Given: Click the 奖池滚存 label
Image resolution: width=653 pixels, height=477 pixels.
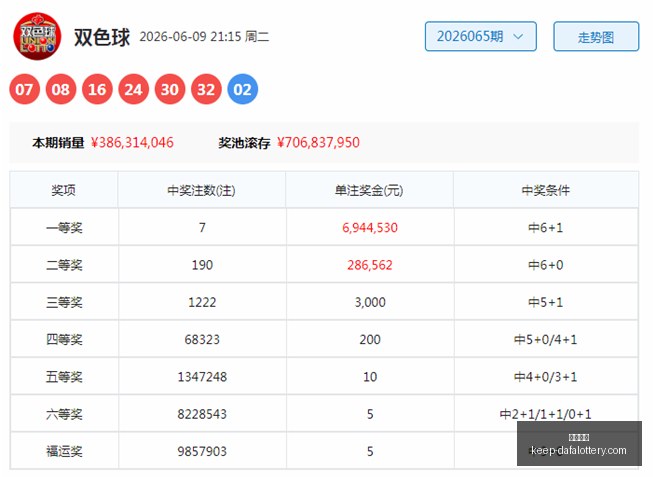Looking at the screenshot, I should pos(244,143).
